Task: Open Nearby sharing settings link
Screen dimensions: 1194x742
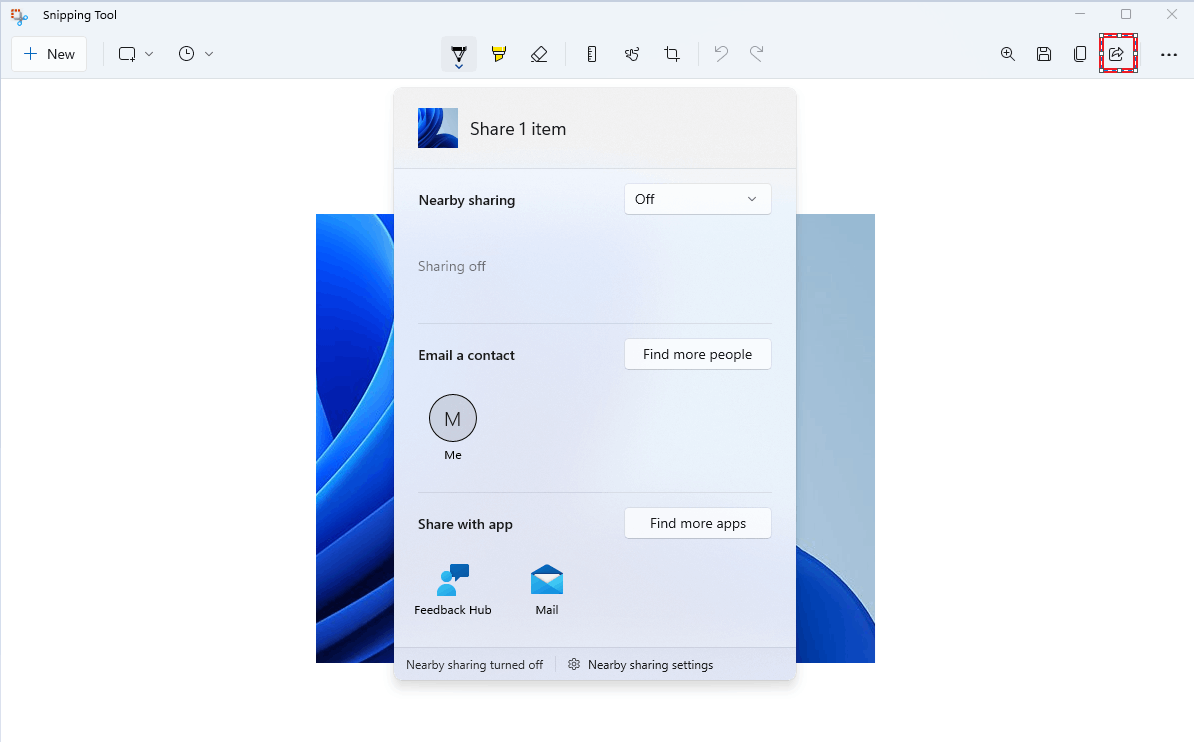Action: [x=641, y=665]
